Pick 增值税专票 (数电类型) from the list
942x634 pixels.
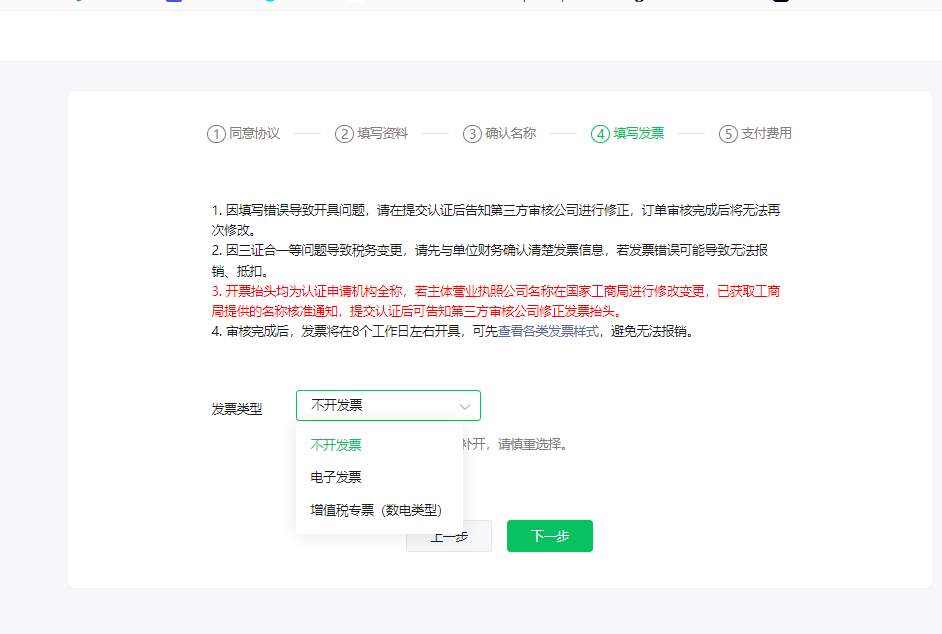tap(376, 510)
